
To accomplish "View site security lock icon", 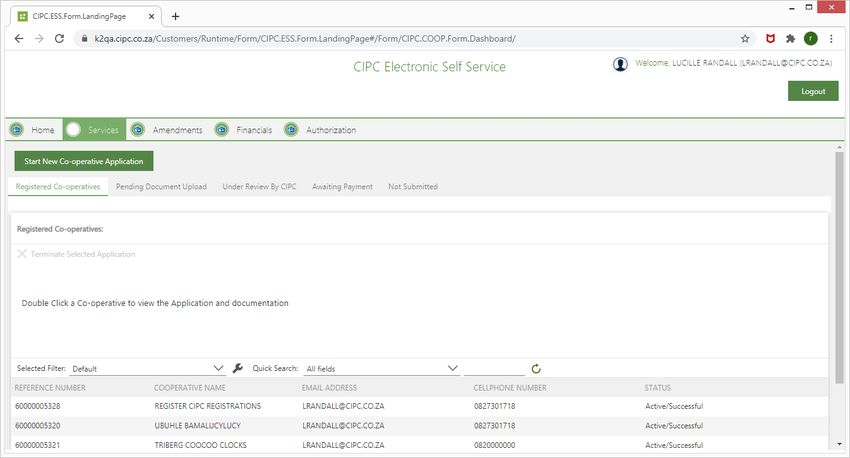I will 84,38.
